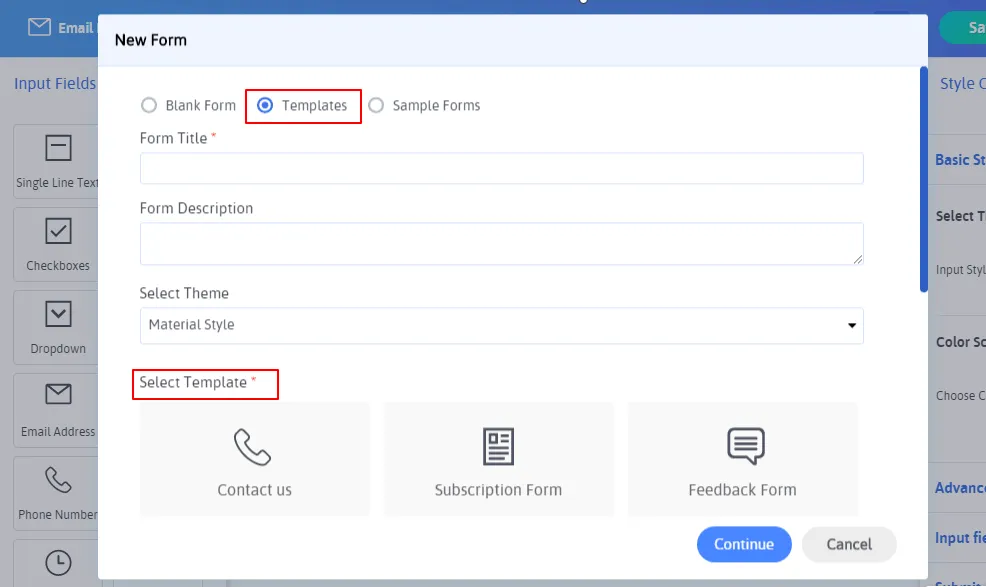
Task: Pick the Feedback Form speech bubble icon
Action: [x=745, y=446]
